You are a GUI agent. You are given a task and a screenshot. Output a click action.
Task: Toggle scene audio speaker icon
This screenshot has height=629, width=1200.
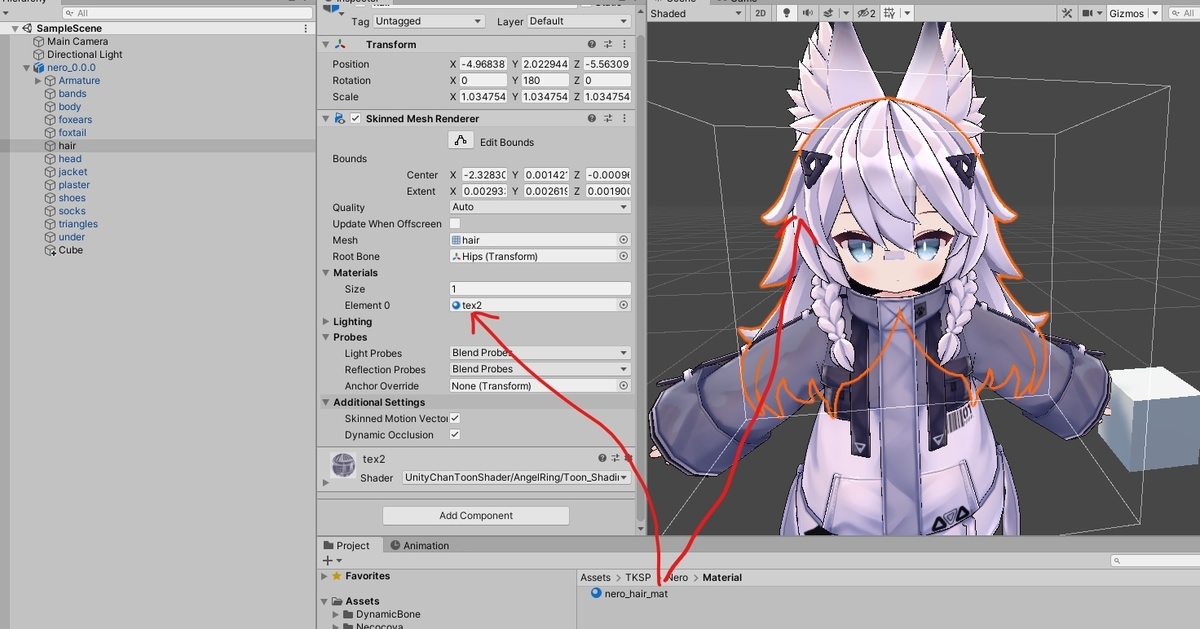(808, 14)
